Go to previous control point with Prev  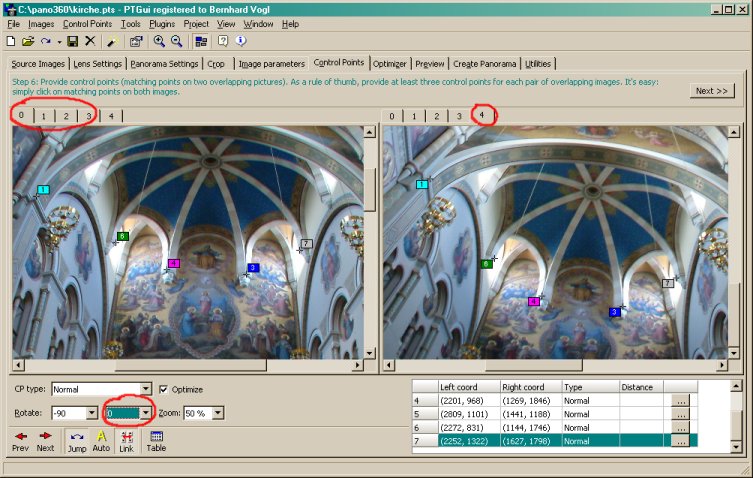20,440
